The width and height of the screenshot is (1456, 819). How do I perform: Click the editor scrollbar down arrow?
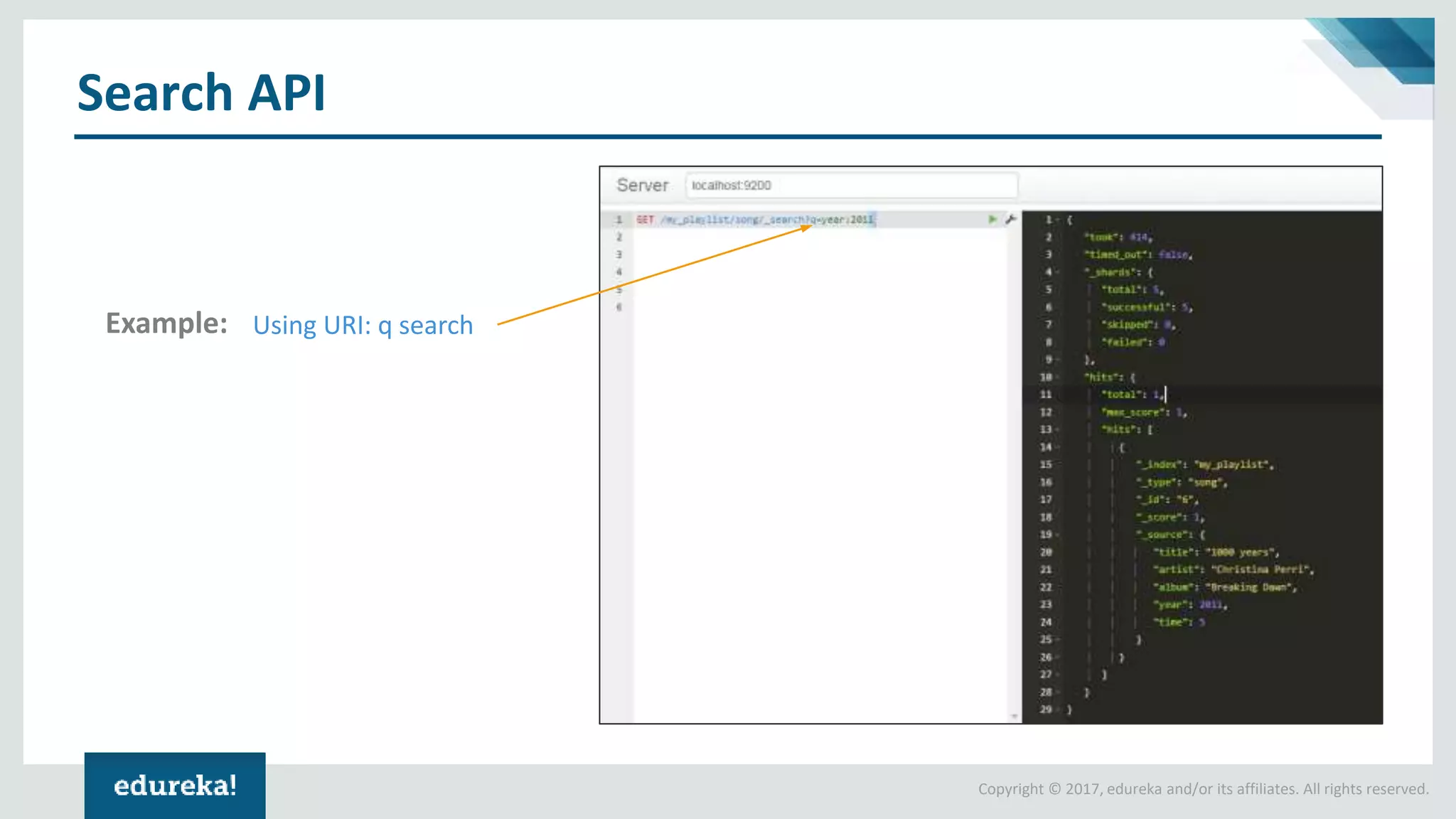(1015, 716)
